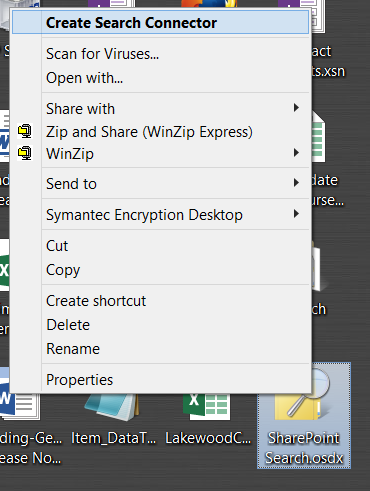370x491 pixels.
Task: Select Scan for Viruses option
Action: pos(160,54)
